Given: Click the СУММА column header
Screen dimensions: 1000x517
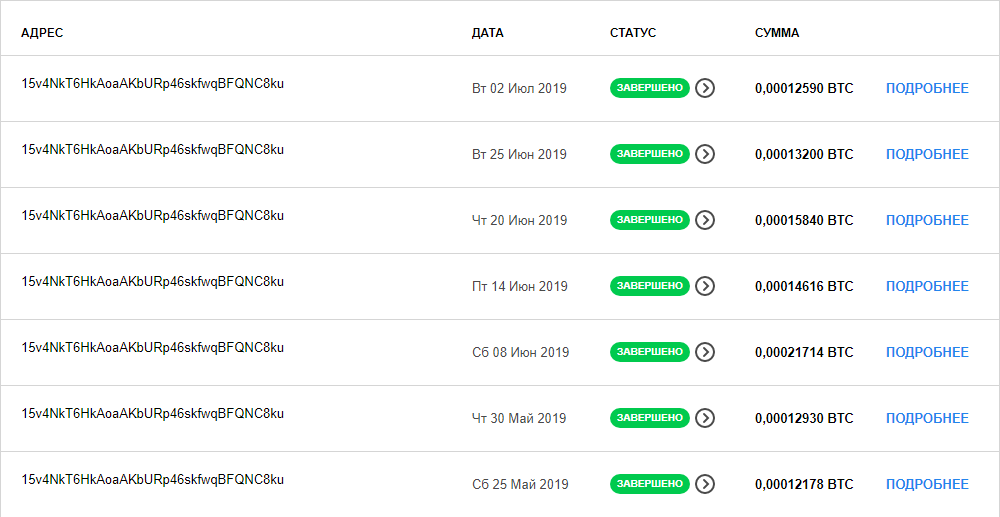Looking at the screenshot, I should click(777, 33).
